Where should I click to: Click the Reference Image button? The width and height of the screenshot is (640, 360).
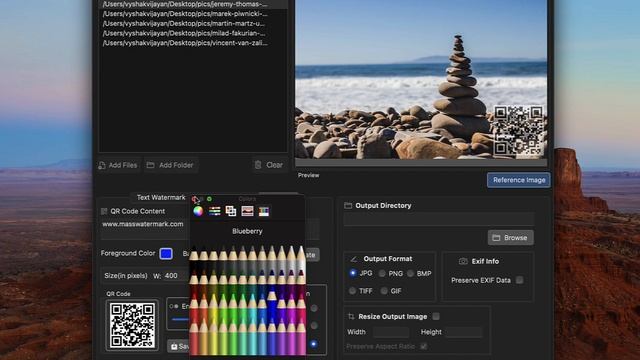(x=519, y=180)
